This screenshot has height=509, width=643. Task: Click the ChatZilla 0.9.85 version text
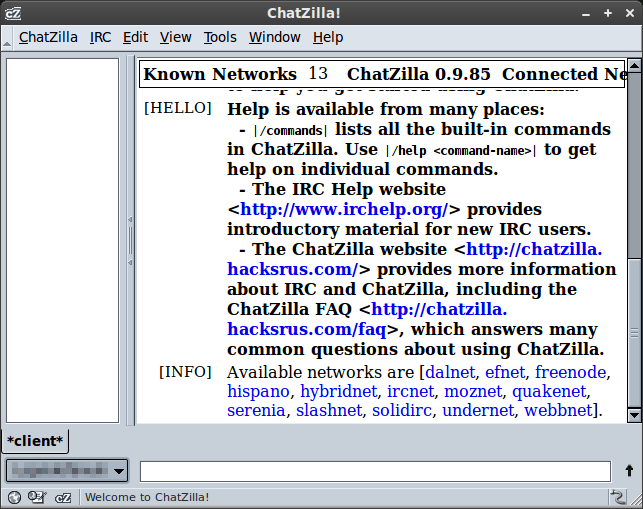(419, 74)
